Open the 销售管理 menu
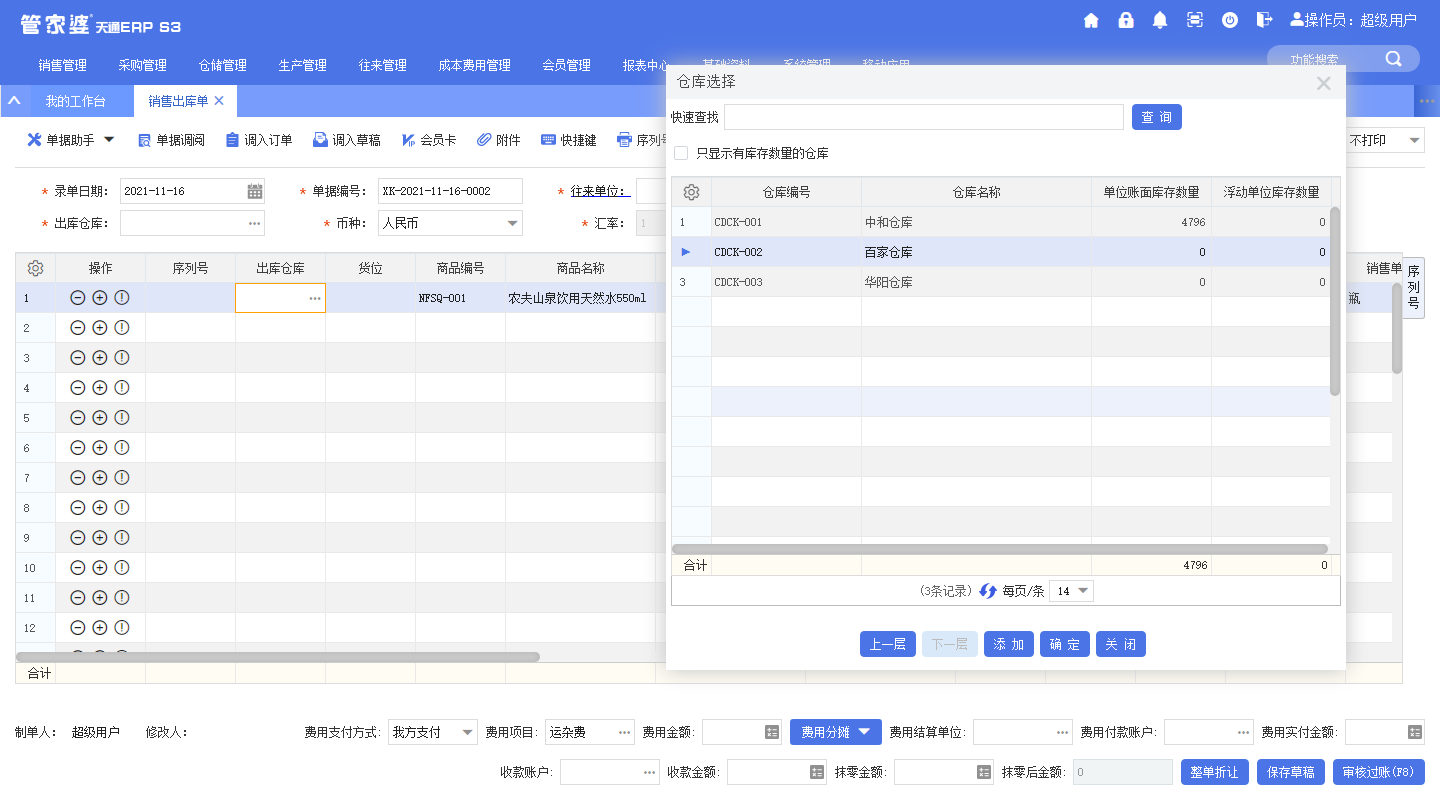This screenshot has width=1440, height=799. [x=63, y=65]
